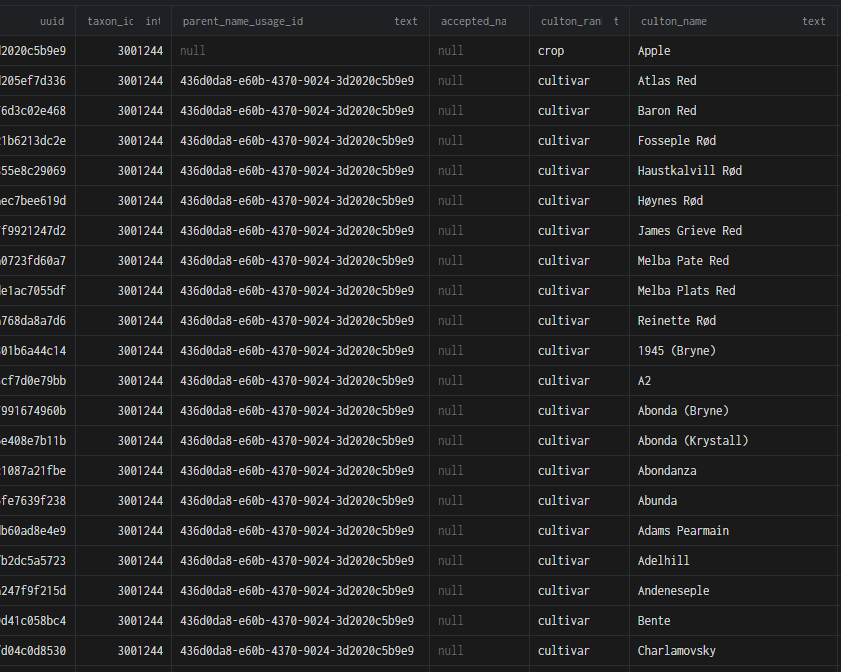
Task: Click the "1945 (Bryne)" cell
Action: pos(677,351)
